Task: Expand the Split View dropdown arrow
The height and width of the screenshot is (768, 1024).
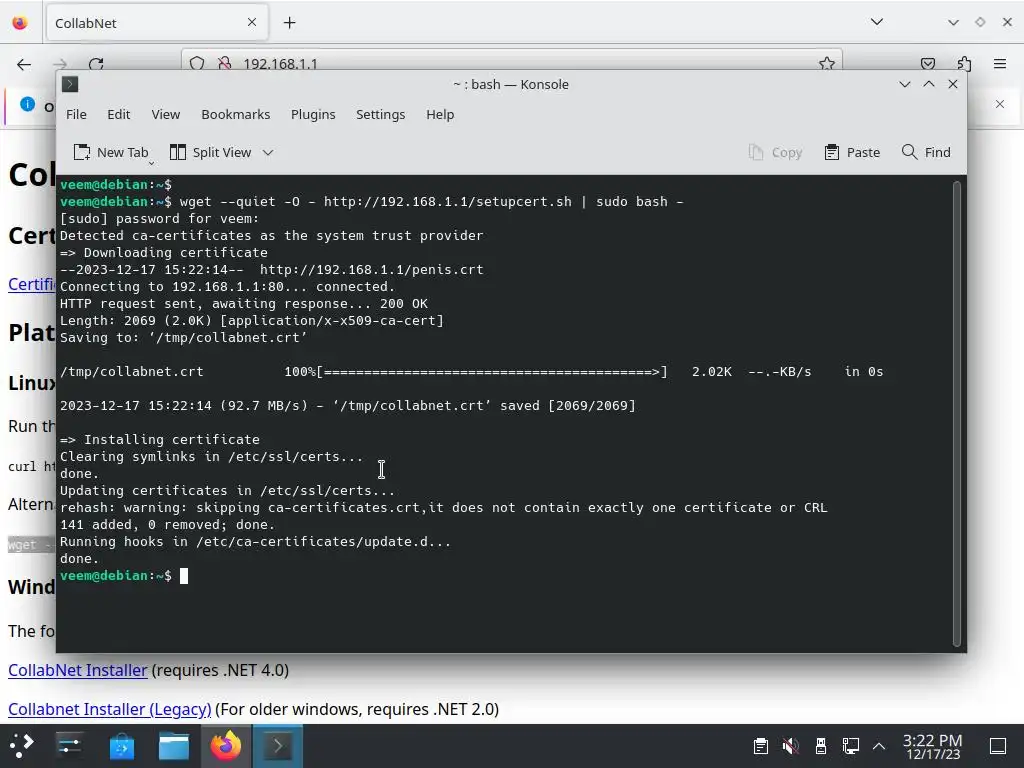Action: click(x=268, y=153)
